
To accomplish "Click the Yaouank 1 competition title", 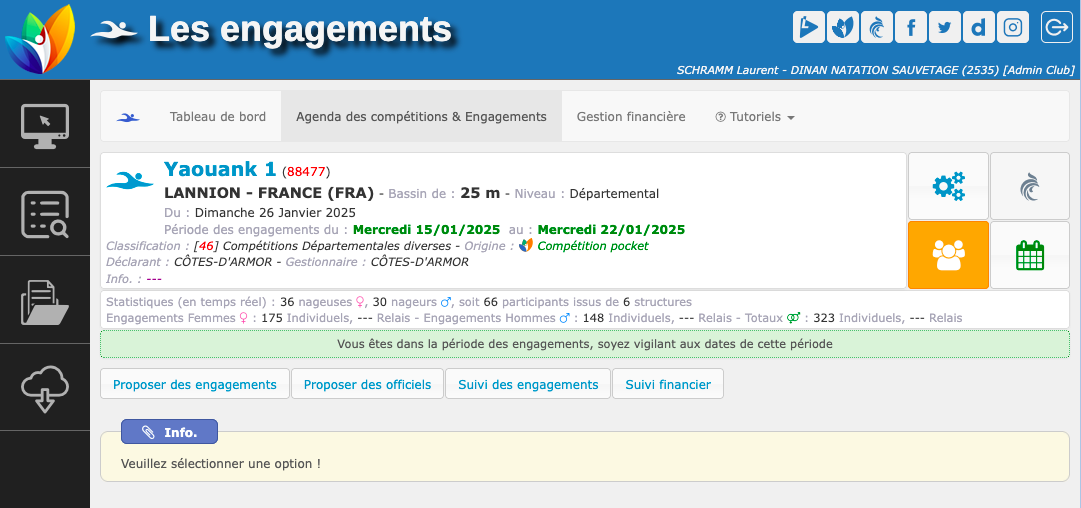I will [219, 169].
